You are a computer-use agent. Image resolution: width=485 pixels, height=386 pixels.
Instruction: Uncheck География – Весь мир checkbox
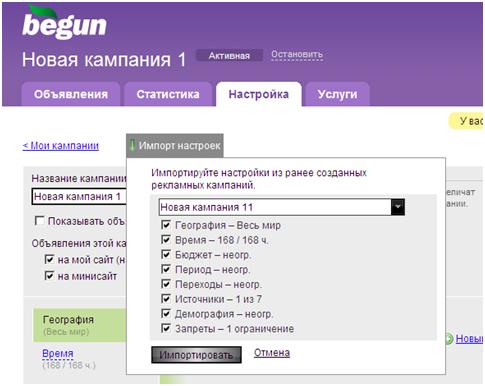166,225
